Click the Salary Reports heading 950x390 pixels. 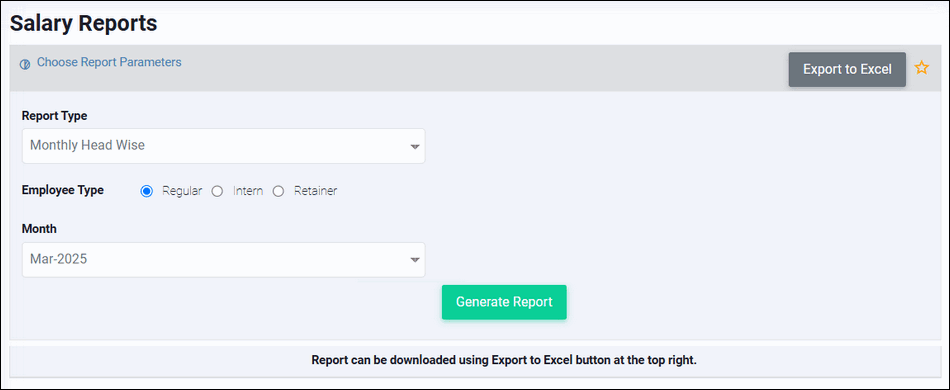(84, 23)
